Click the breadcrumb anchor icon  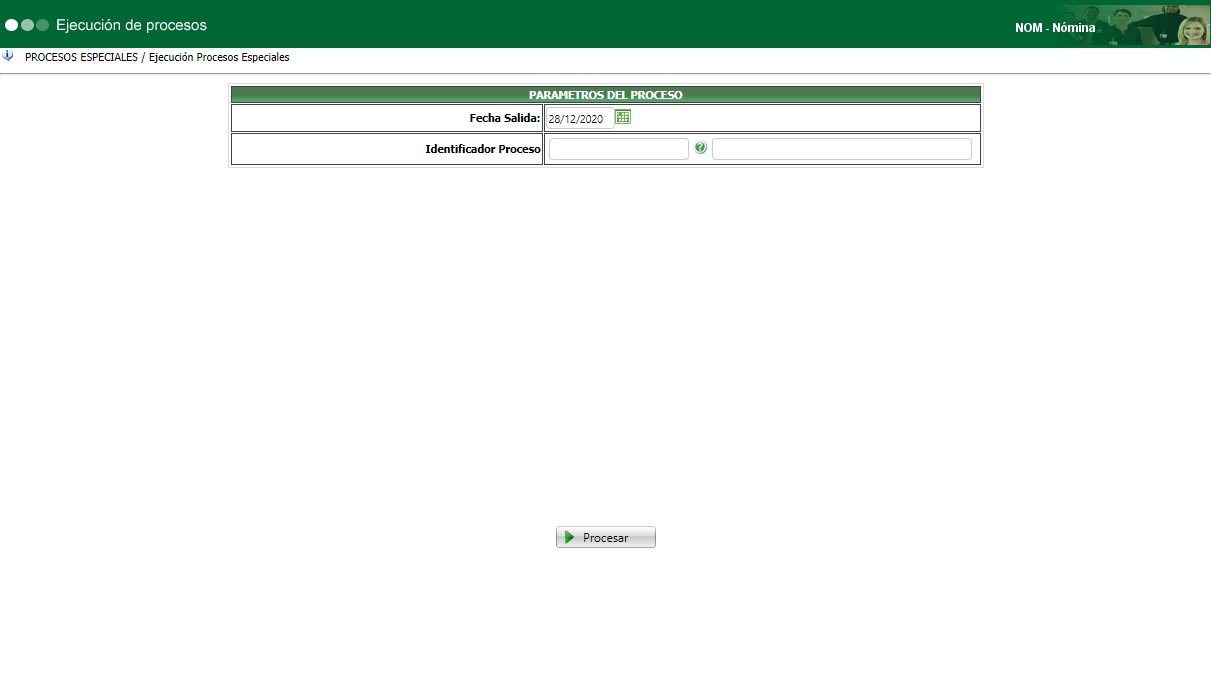[x=8, y=56]
